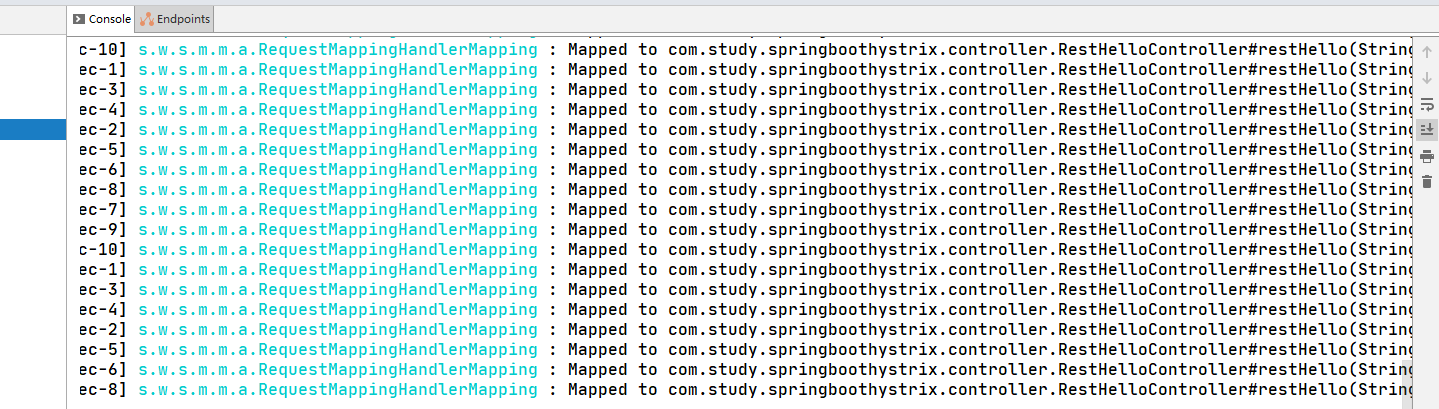Toggle Scroll to End of console
Image resolution: width=1439 pixels, height=409 pixels.
(x=1426, y=129)
